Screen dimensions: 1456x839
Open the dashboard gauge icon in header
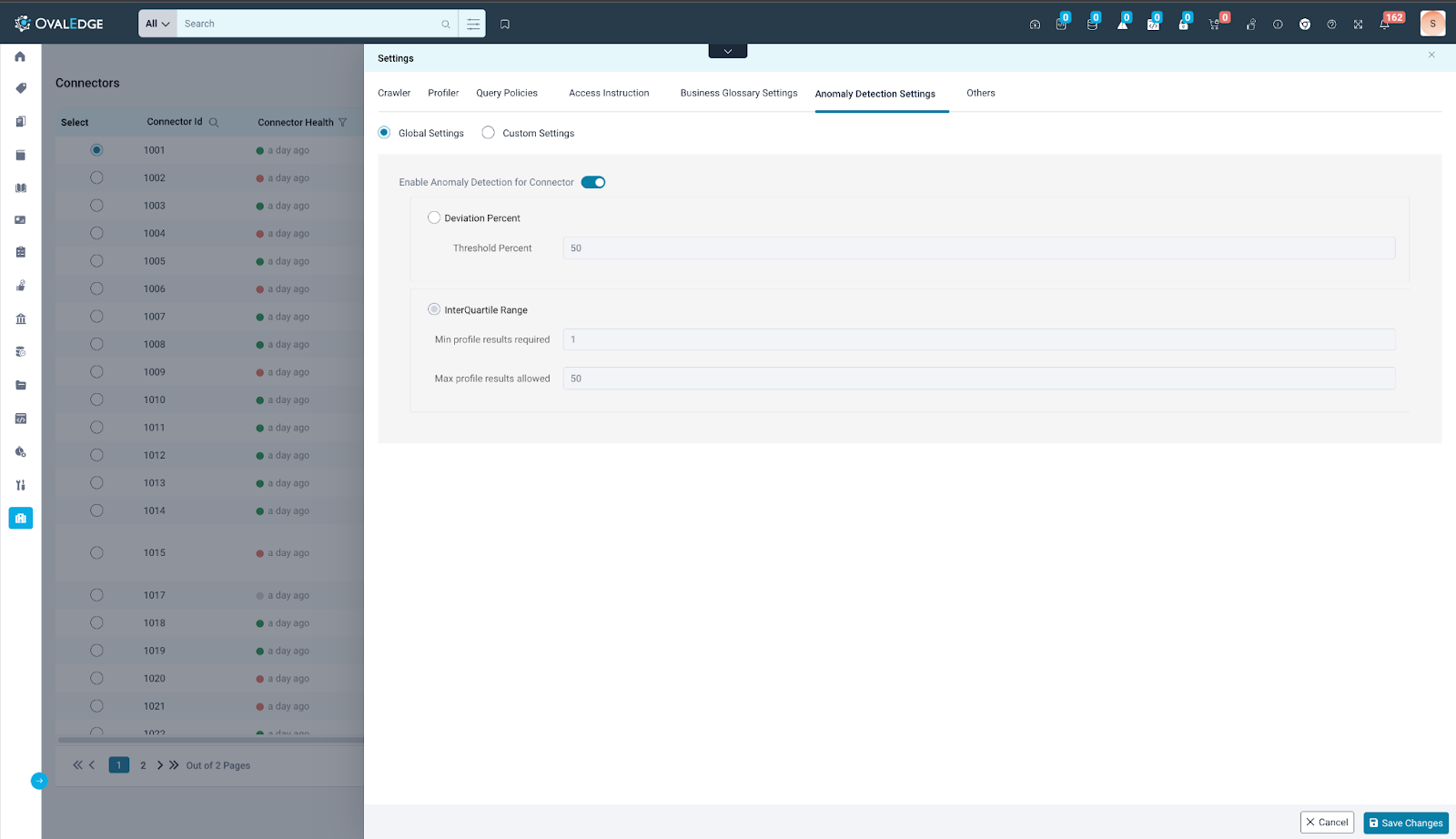point(1035,25)
